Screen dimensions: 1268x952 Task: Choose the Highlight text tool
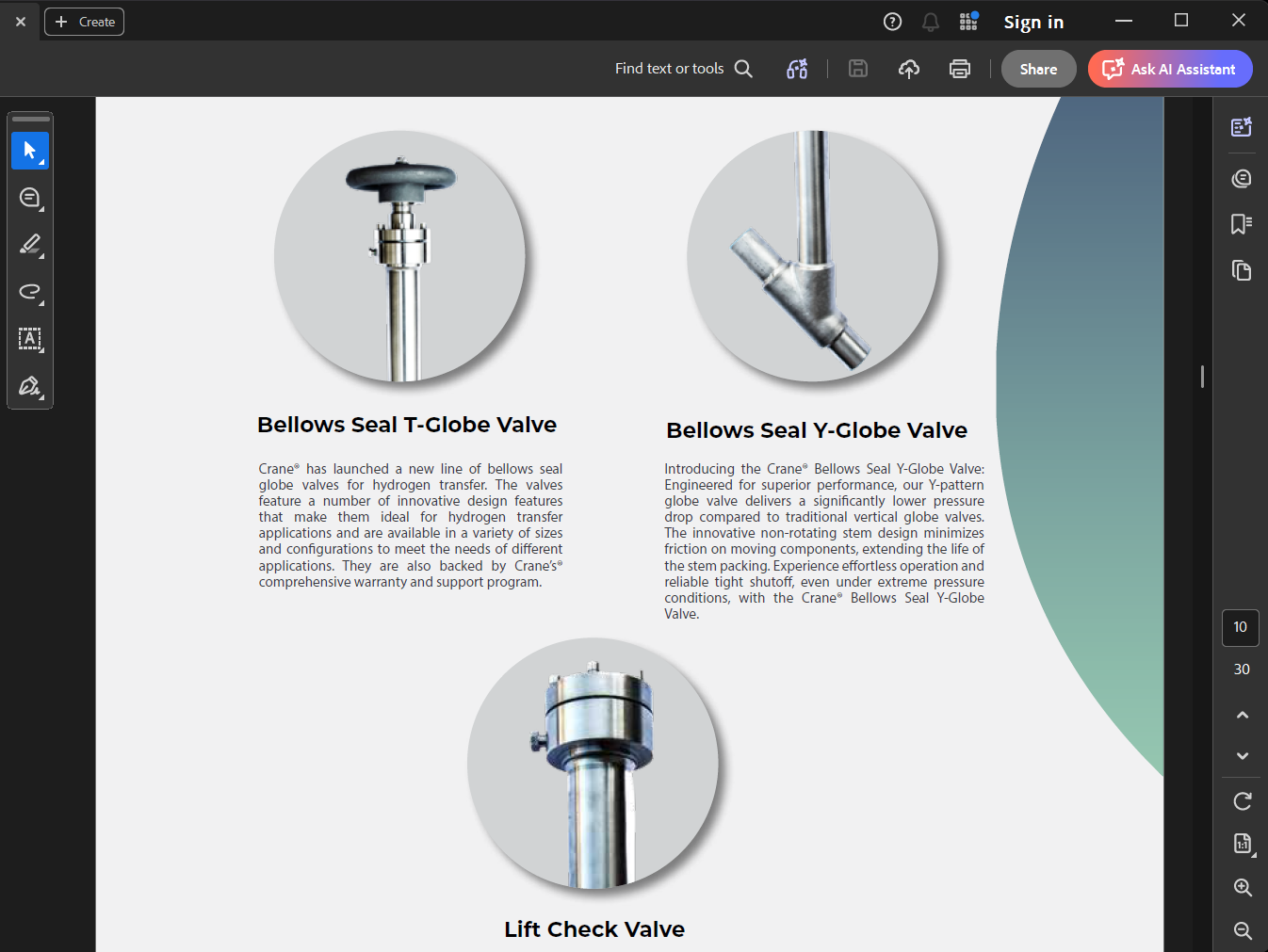[x=30, y=245]
